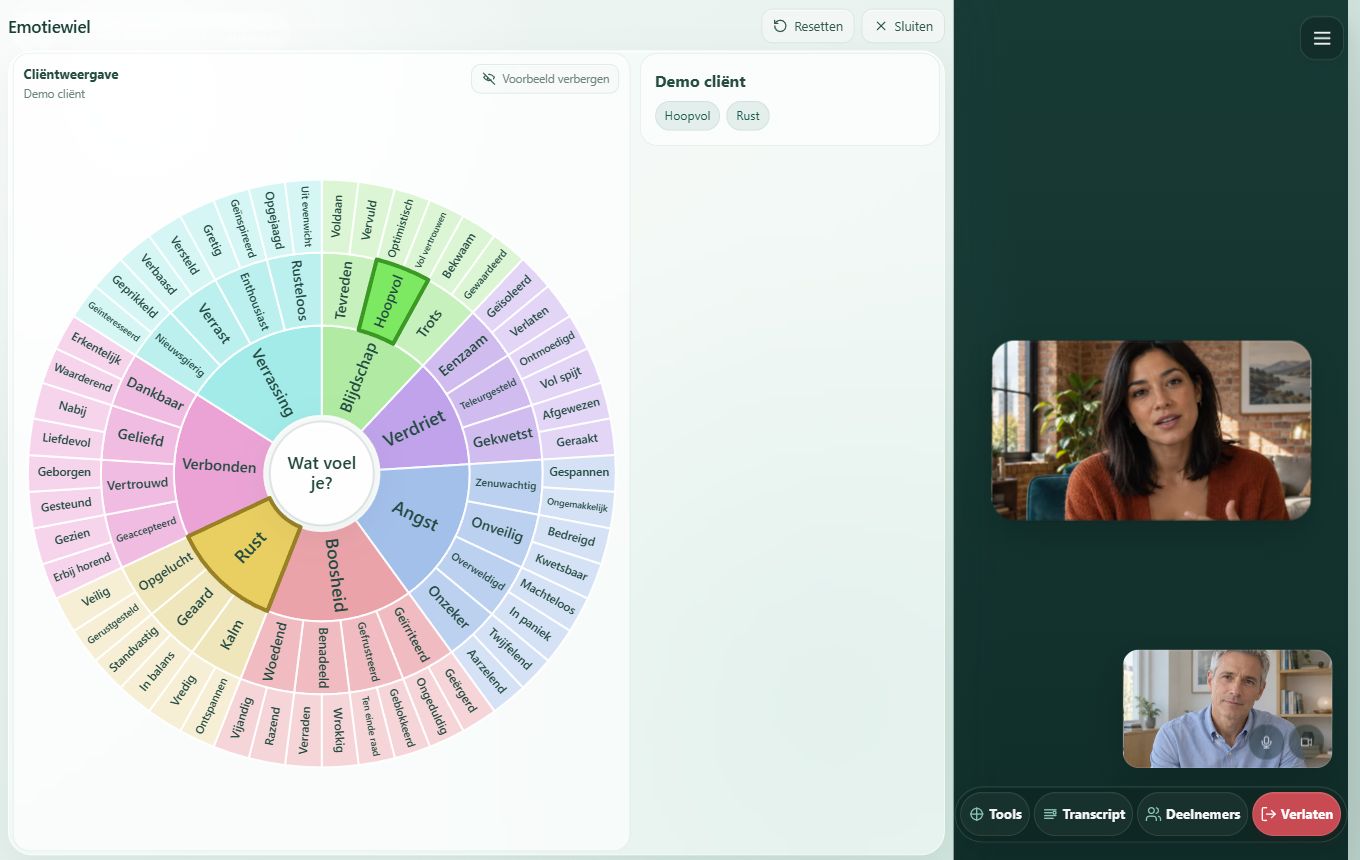
Task: Click the woman's main video feed
Action: coord(1151,430)
